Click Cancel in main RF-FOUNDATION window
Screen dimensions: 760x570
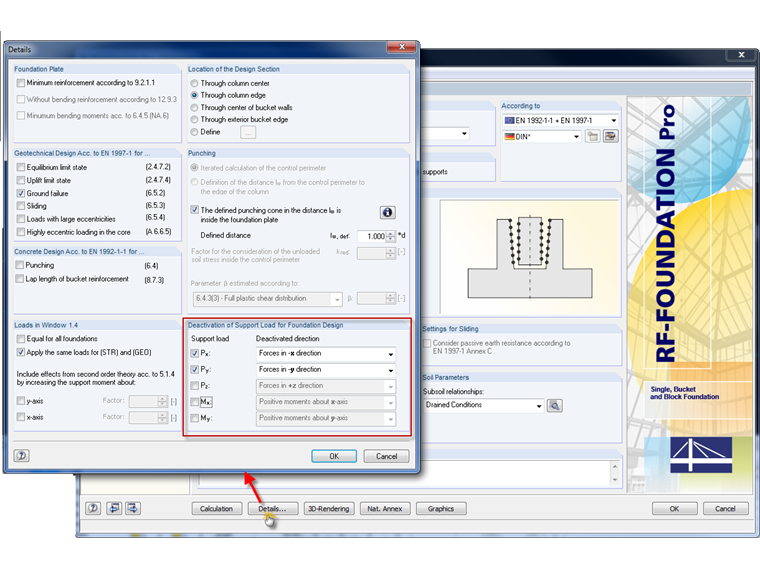pos(726,508)
